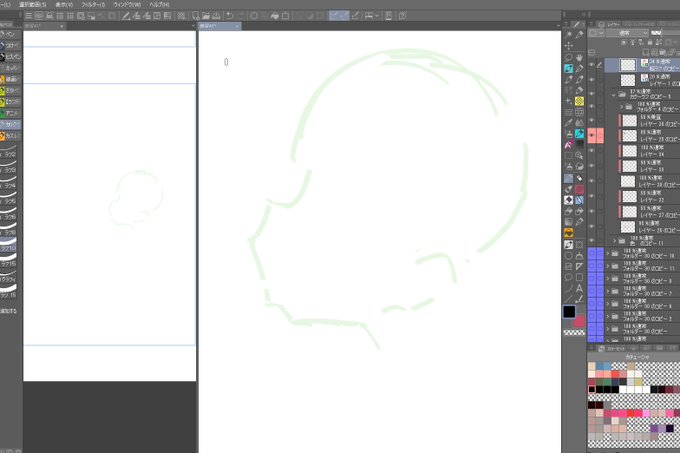The image size is (680, 453).
Task: Hide the selected highlighted layer's eye
Action: click(592, 65)
